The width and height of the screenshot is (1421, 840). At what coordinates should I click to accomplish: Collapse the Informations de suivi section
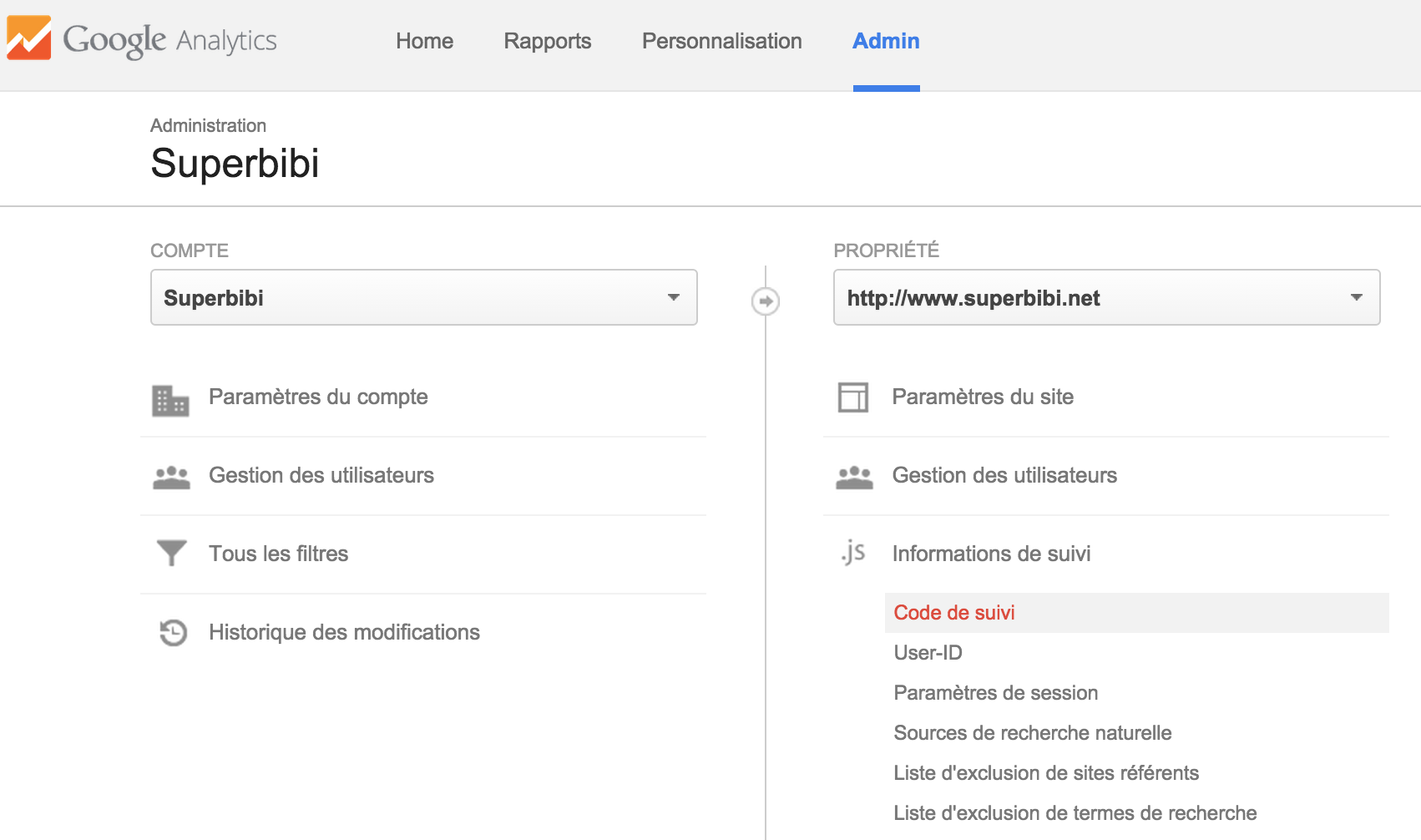[991, 554]
